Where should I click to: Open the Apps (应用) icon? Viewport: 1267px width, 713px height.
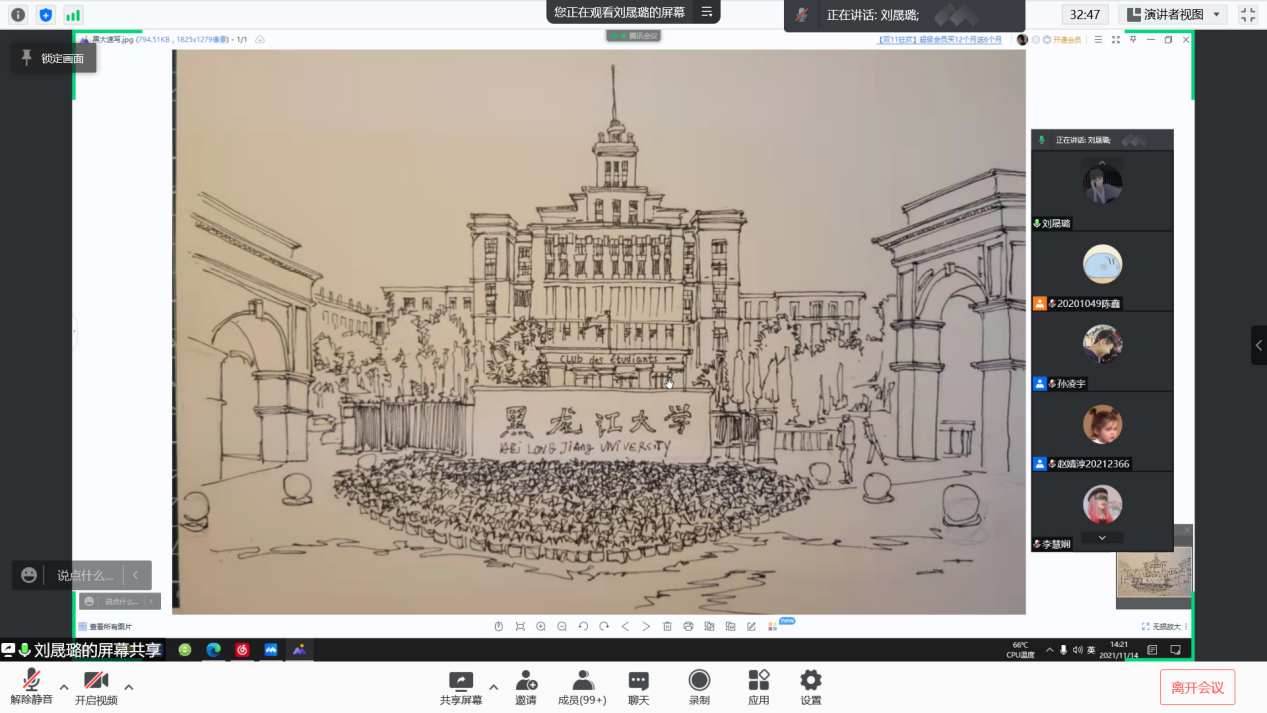click(758, 682)
